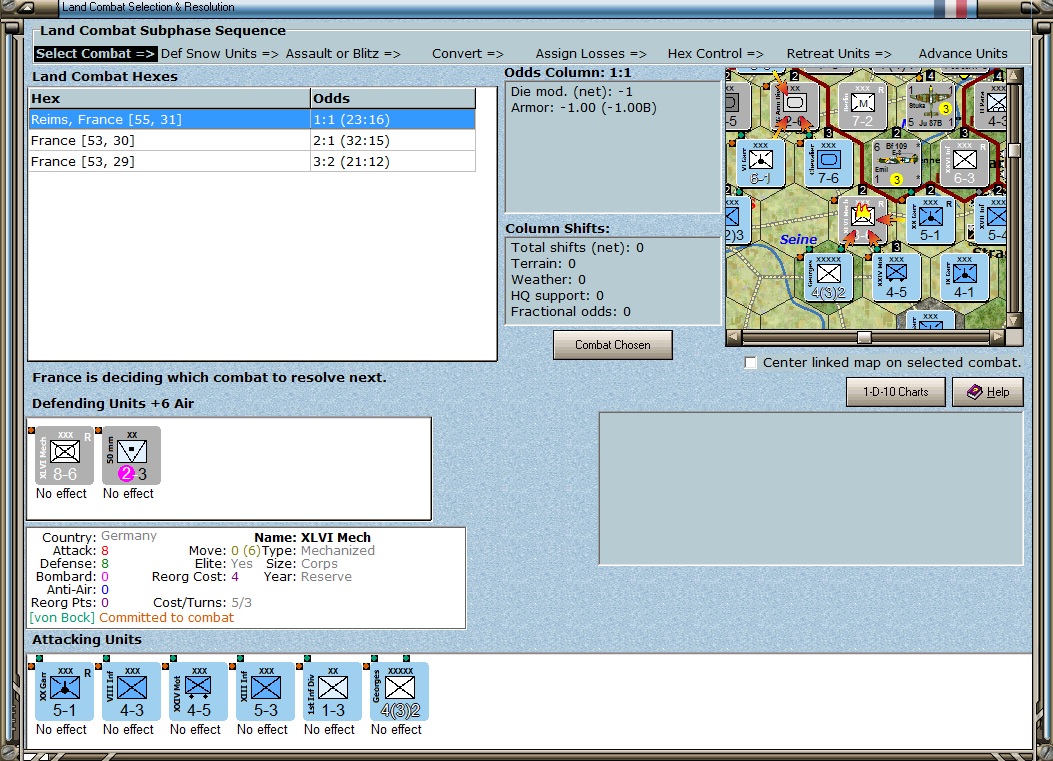Click the Advance Units subphase label
The image size is (1053, 761).
click(963, 54)
